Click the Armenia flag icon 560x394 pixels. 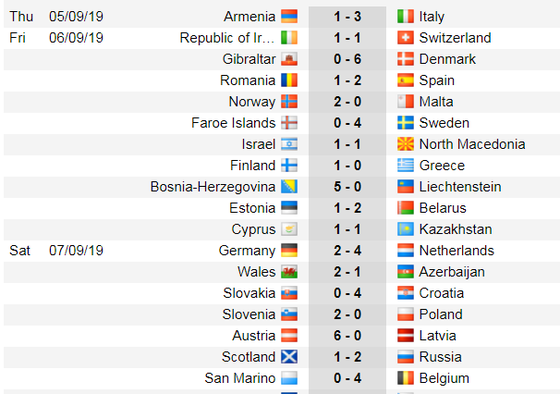tap(289, 16)
